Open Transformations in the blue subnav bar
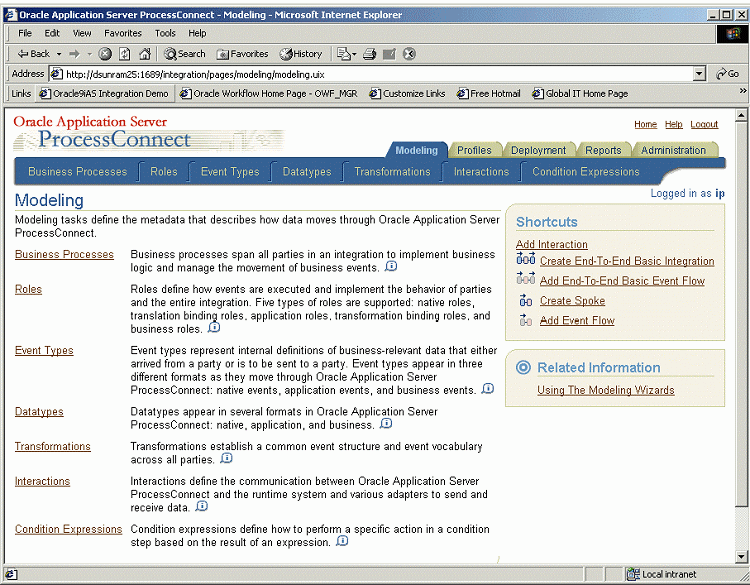This screenshot has width=750, height=585. point(392,172)
